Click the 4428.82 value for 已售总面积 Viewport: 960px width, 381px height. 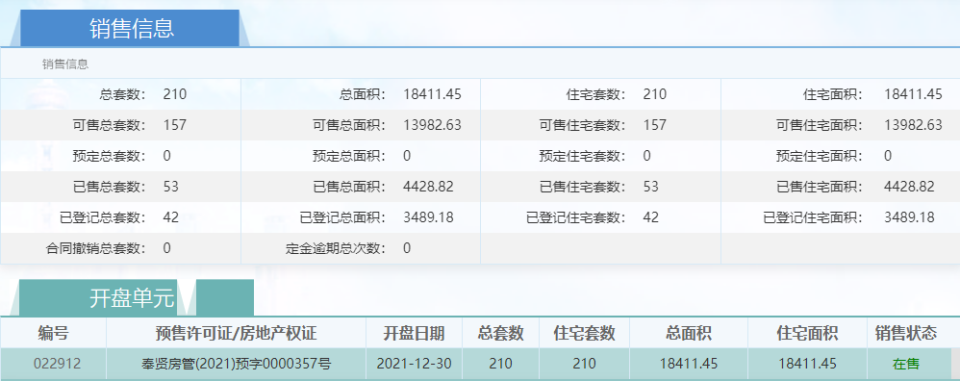(428, 187)
